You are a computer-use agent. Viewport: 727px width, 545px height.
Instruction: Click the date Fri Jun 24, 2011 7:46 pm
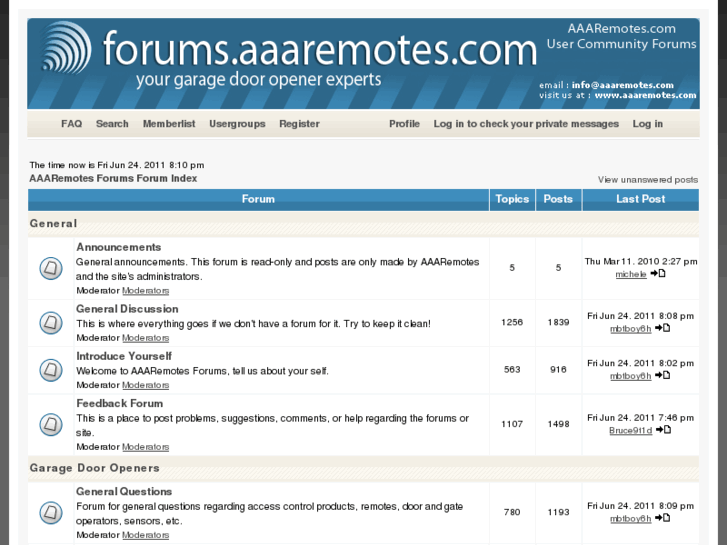[x=641, y=418]
